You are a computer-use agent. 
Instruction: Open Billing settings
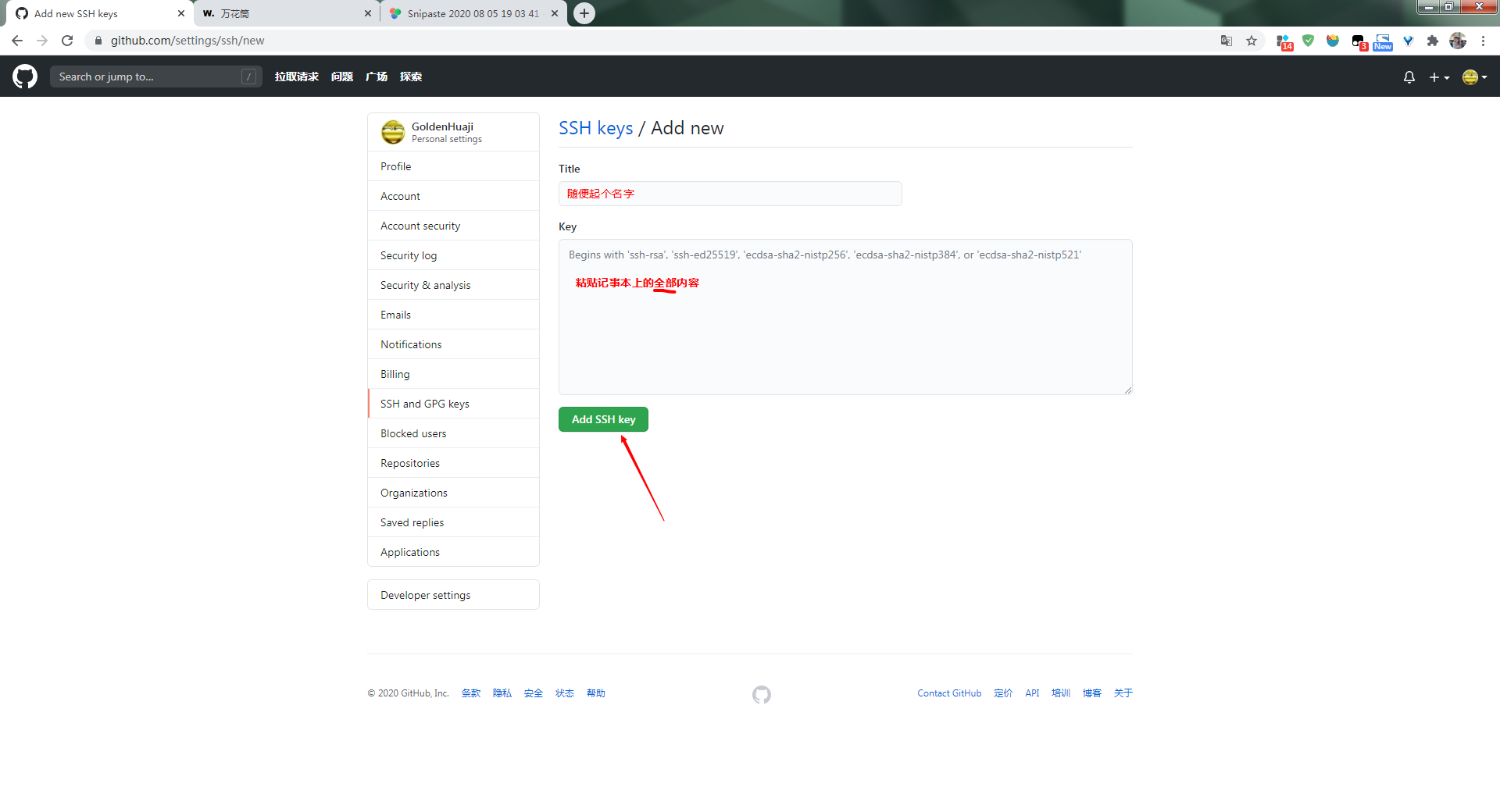click(x=453, y=374)
